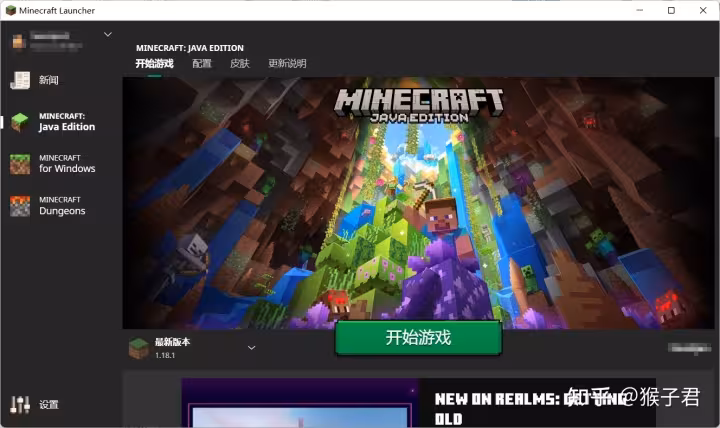This screenshot has width=720, height=428.
Task: Click the vertical scrollbar on the right
Action: point(717,107)
